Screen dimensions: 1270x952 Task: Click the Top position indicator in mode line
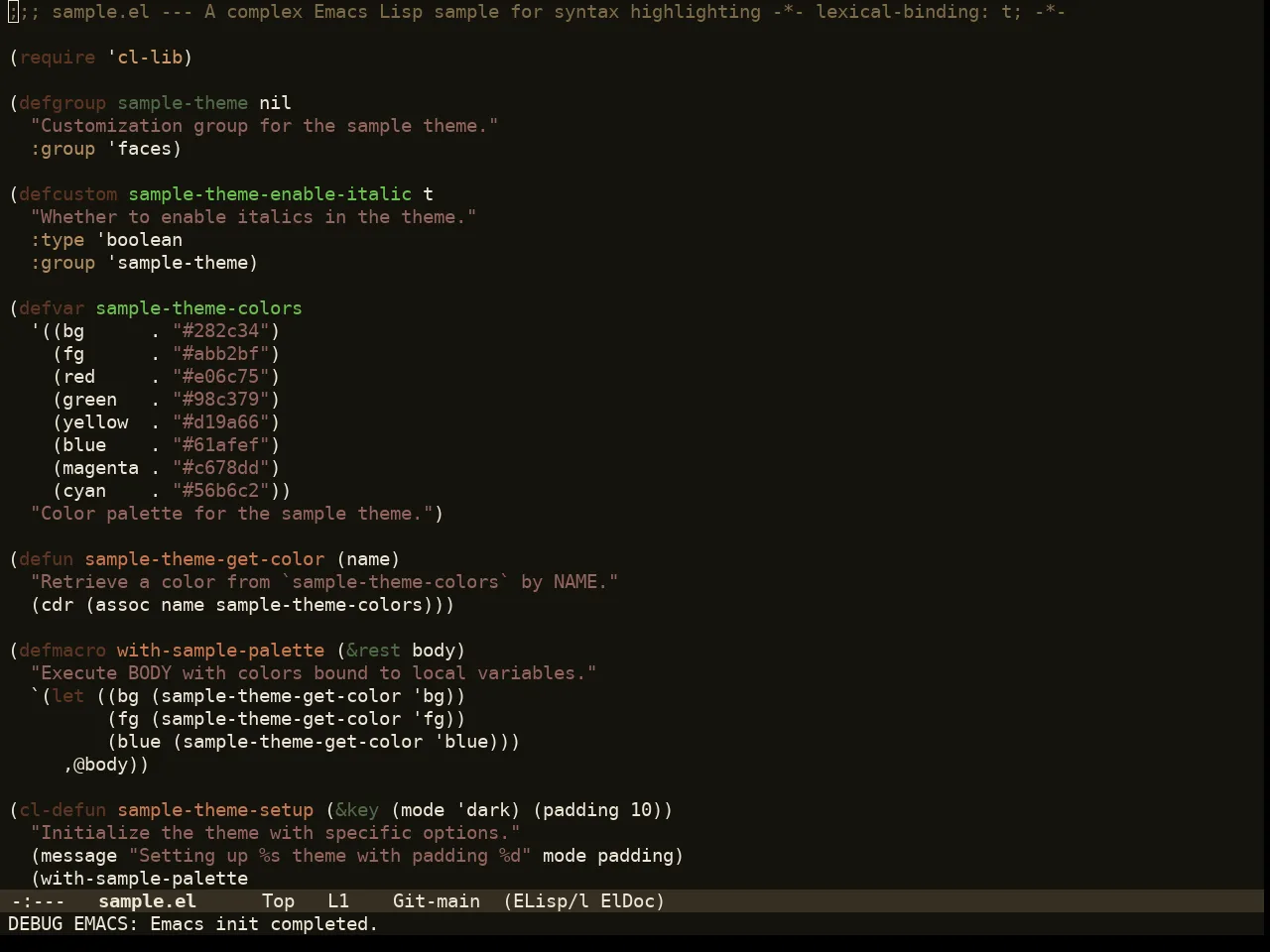coord(278,901)
